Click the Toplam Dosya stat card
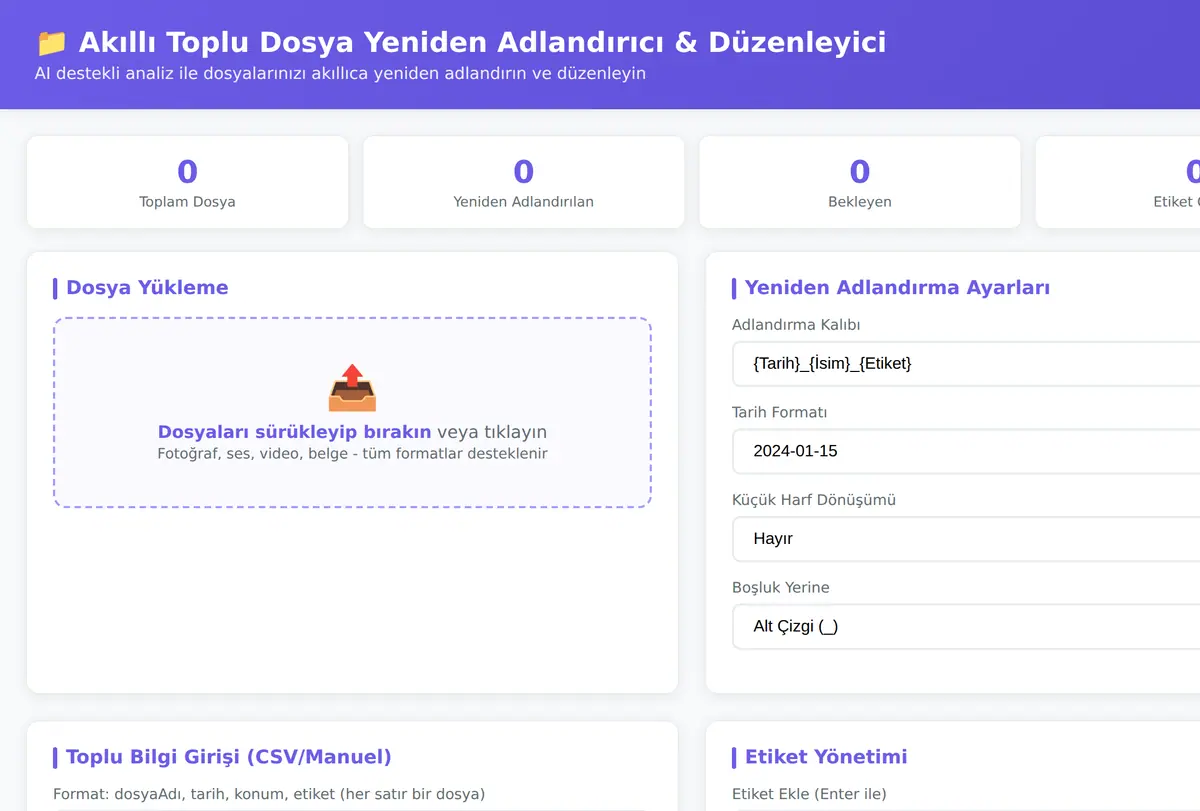 [188, 182]
